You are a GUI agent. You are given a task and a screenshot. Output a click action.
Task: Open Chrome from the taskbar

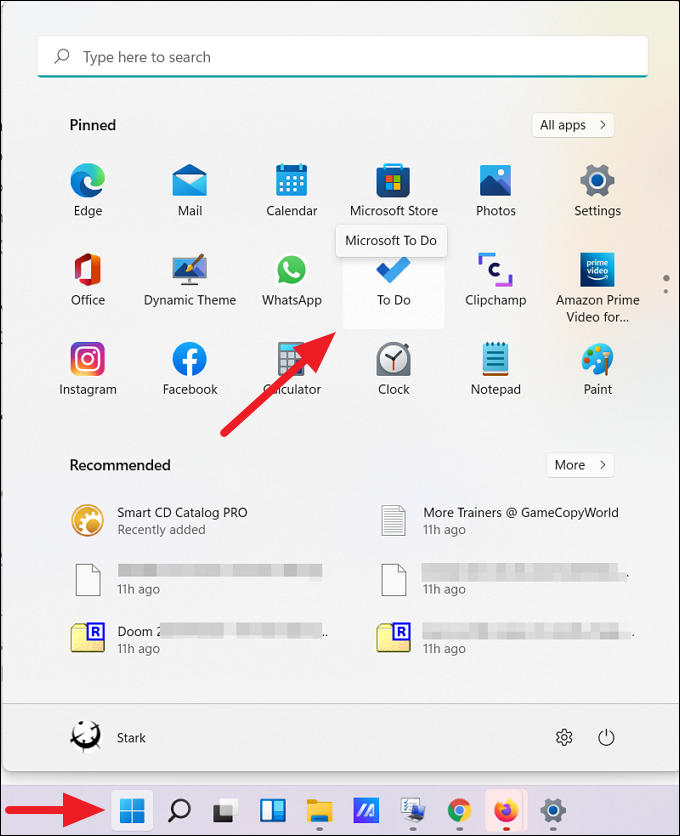[459, 810]
